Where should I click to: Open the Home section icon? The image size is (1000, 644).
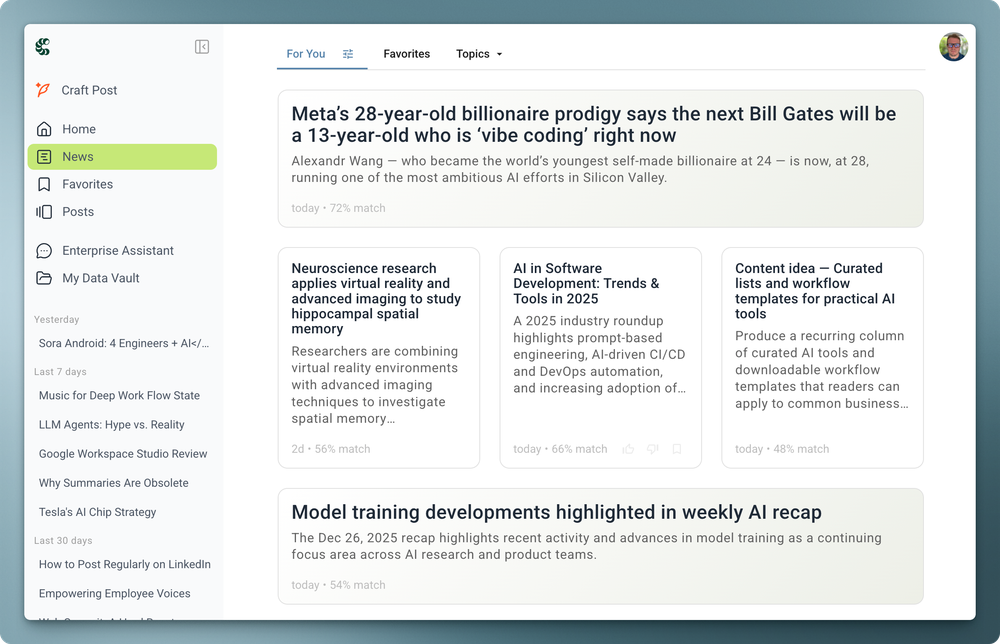click(x=46, y=129)
